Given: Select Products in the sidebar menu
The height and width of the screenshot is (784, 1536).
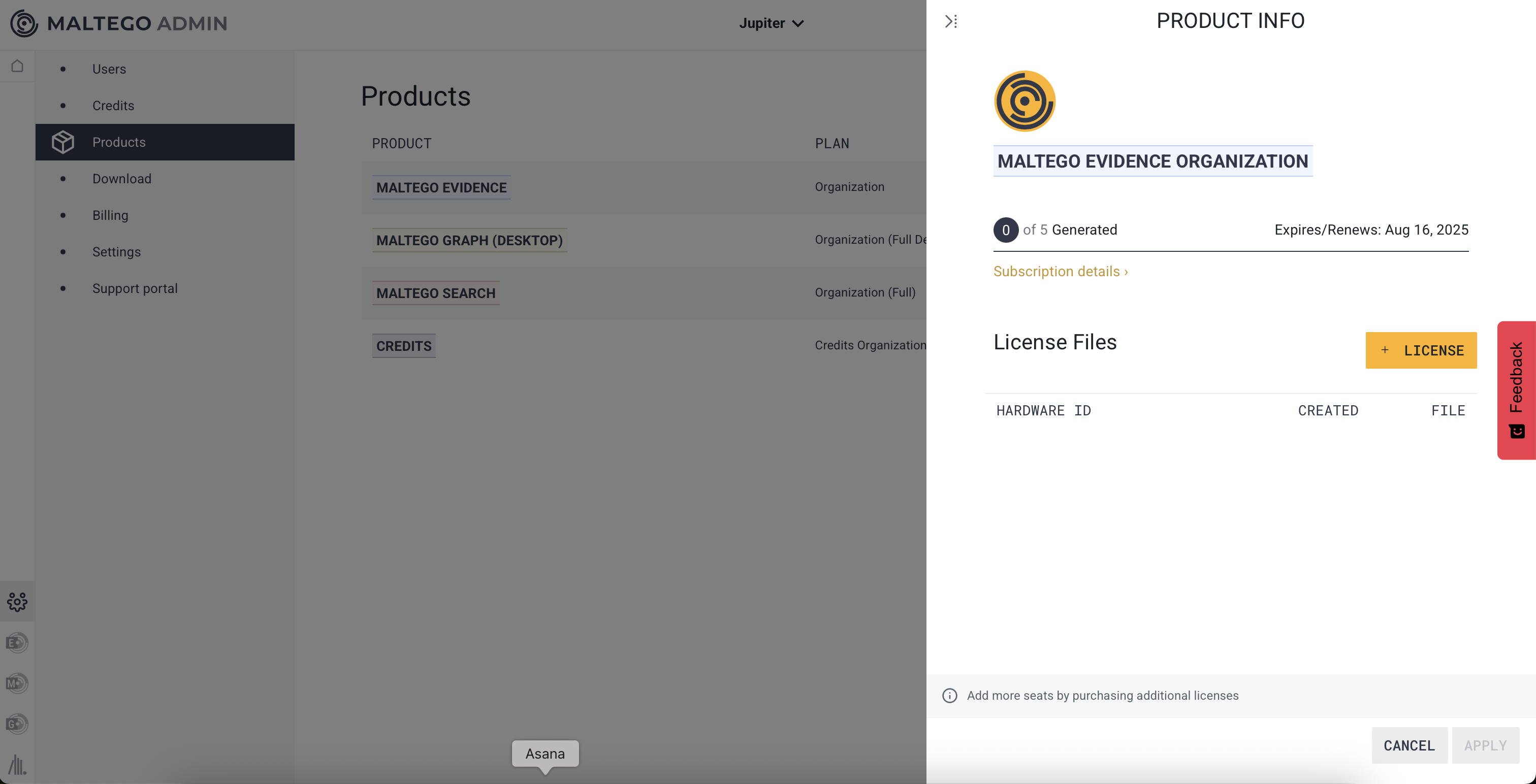Looking at the screenshot, I should coord(165,142).
